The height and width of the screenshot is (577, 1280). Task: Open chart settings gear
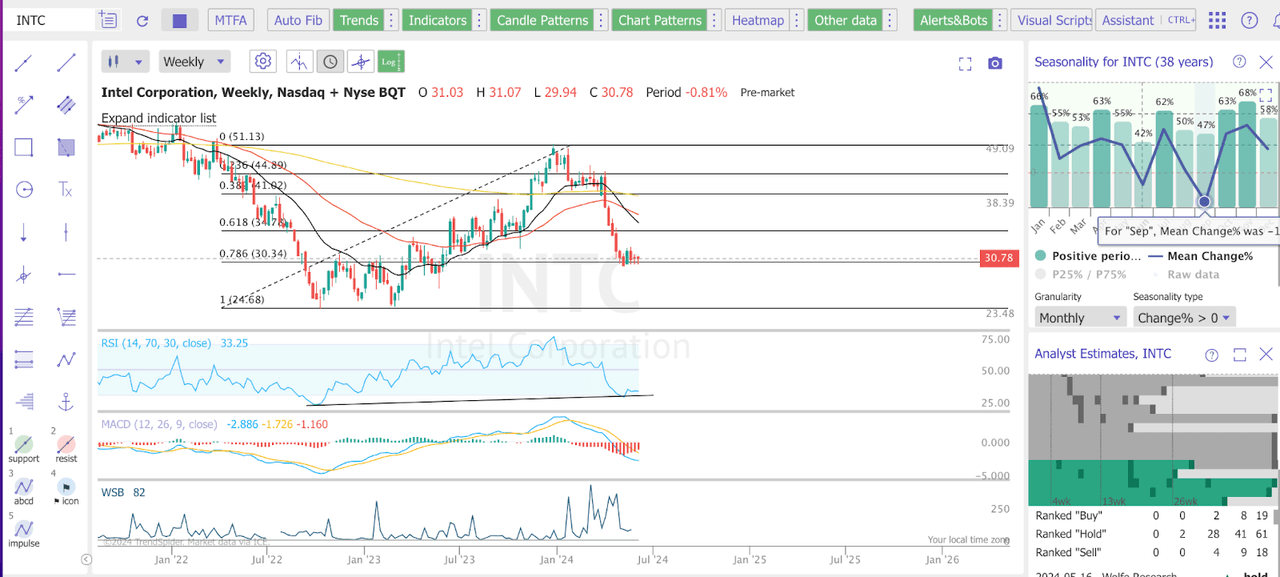point(263,62)
